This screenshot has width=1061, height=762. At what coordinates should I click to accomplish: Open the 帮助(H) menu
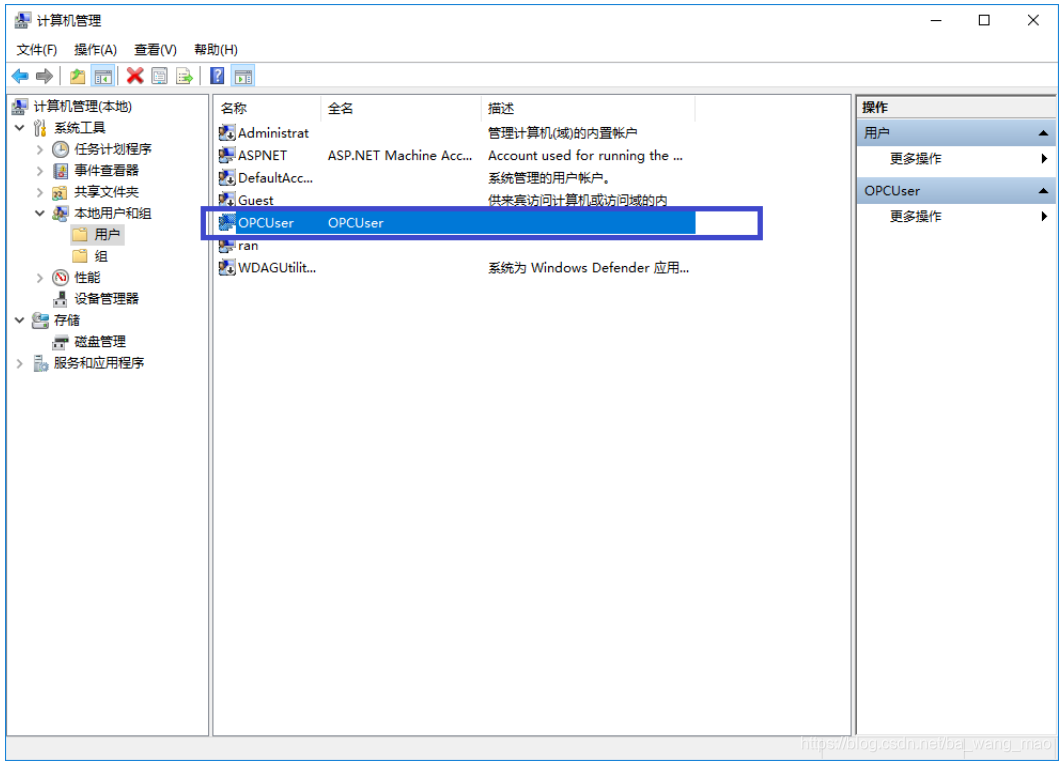[216, 49]
